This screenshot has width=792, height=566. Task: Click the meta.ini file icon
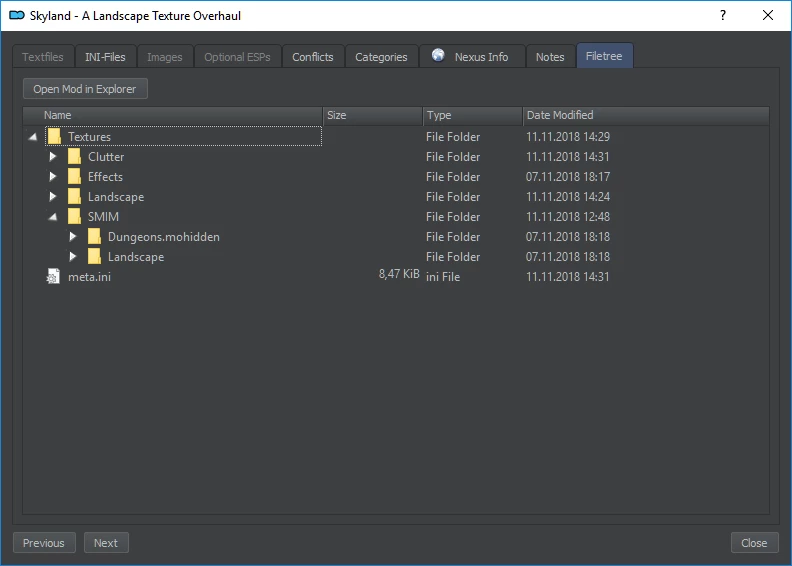click(x=53, y=276)
